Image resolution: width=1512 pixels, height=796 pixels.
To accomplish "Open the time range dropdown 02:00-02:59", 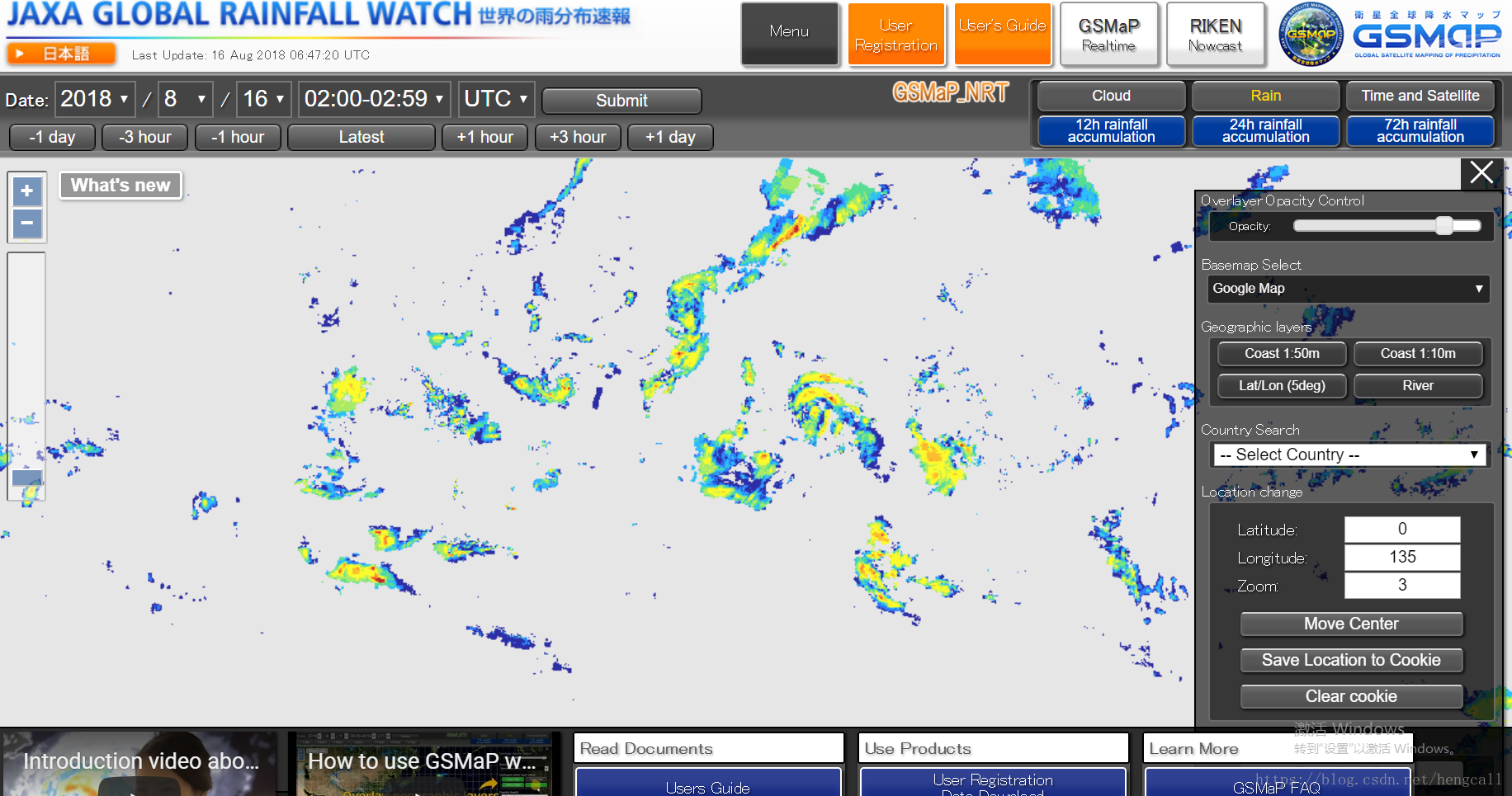I will (374, 99).
